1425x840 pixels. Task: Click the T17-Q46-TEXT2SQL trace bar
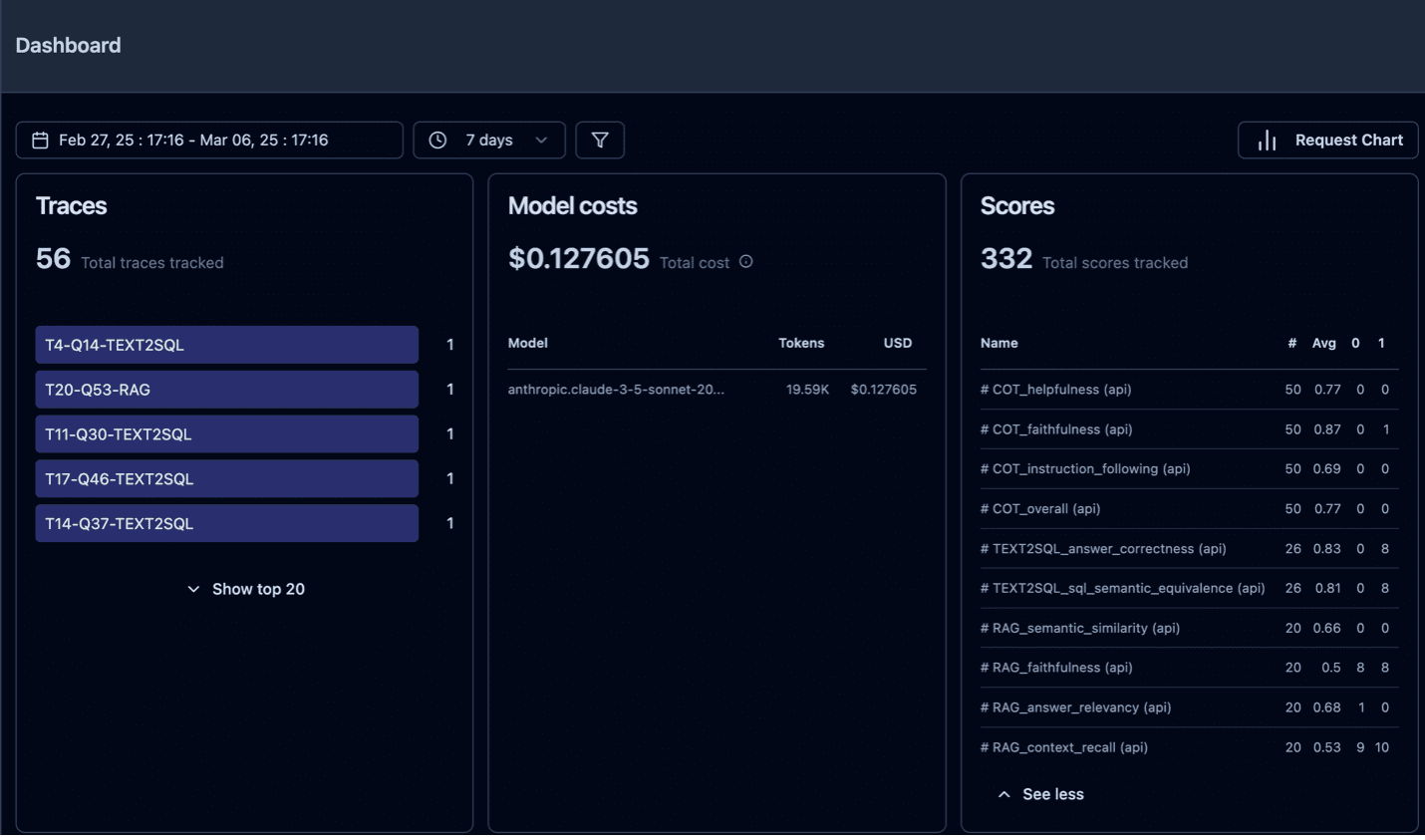point(226,478)
